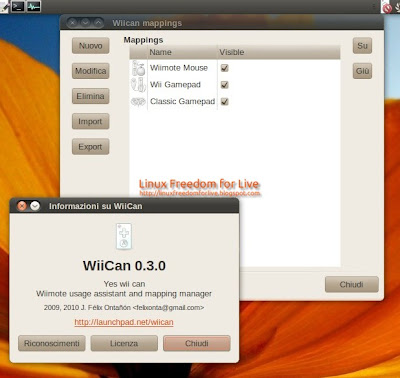Click the Wiican mappings window minimize button
Viewport: 400px width, 378px height.
tap(85, 23)
